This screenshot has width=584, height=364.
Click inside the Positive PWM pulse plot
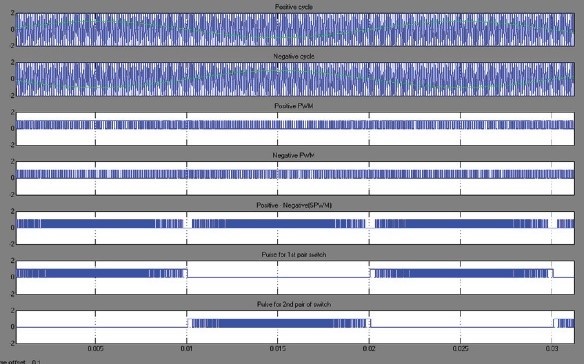coord(295,129)
